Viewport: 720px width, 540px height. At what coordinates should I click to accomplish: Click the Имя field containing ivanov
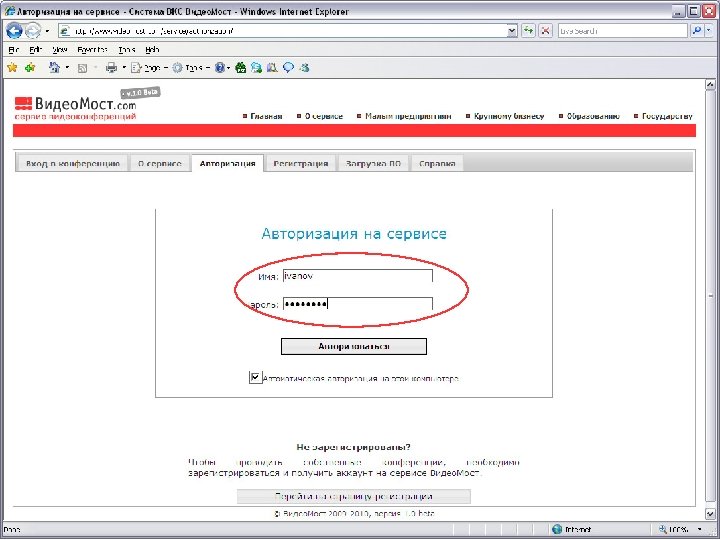point(357,276)
